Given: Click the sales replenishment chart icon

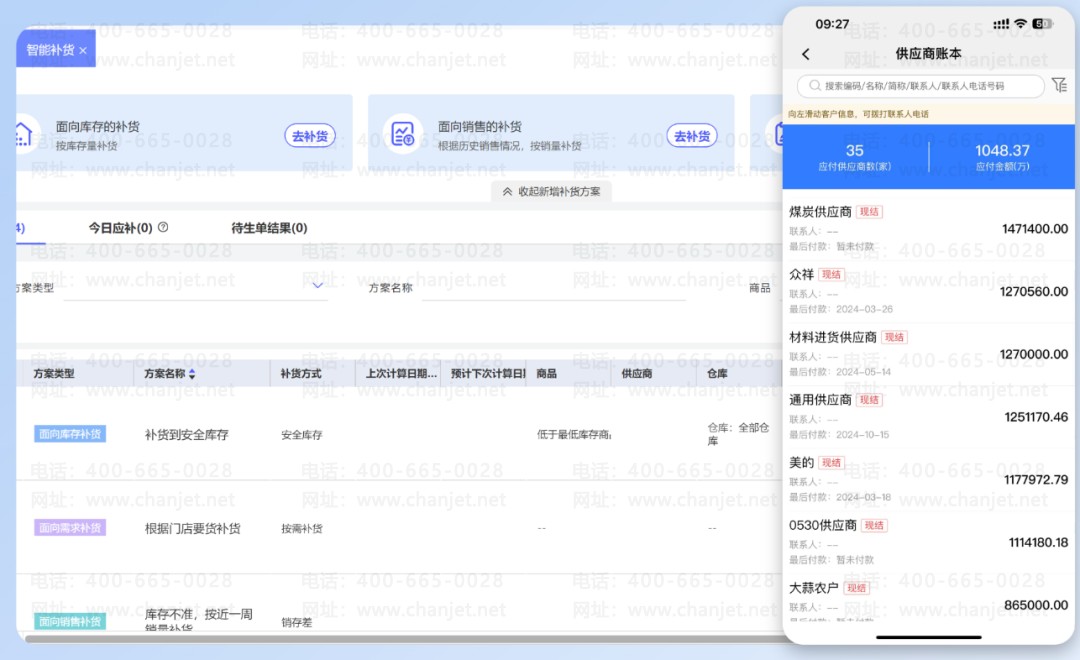Looking at the screenshot, I should pos(403,135).
